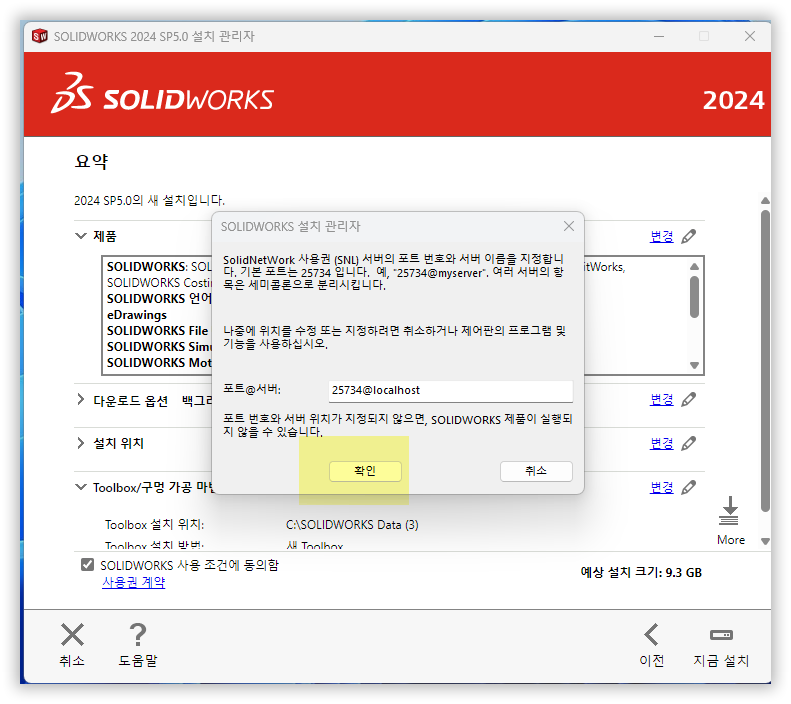The image size is (791, 704).
Task: Click 변경 link for 설치 위치
Action: 661,444
